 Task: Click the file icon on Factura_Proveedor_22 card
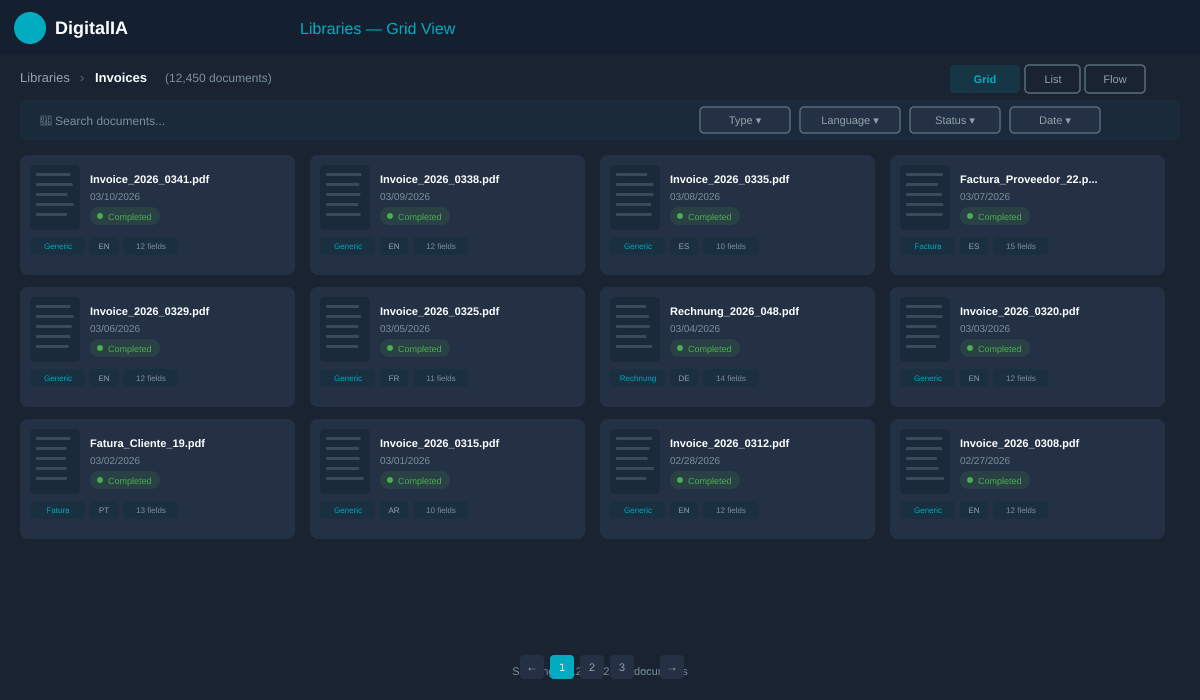pos(924,196)
